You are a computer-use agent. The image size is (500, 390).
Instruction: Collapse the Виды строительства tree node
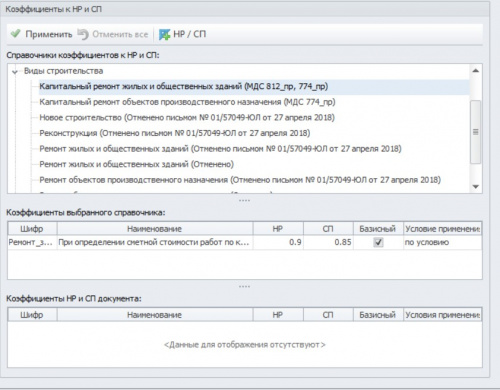coord(15,71)
